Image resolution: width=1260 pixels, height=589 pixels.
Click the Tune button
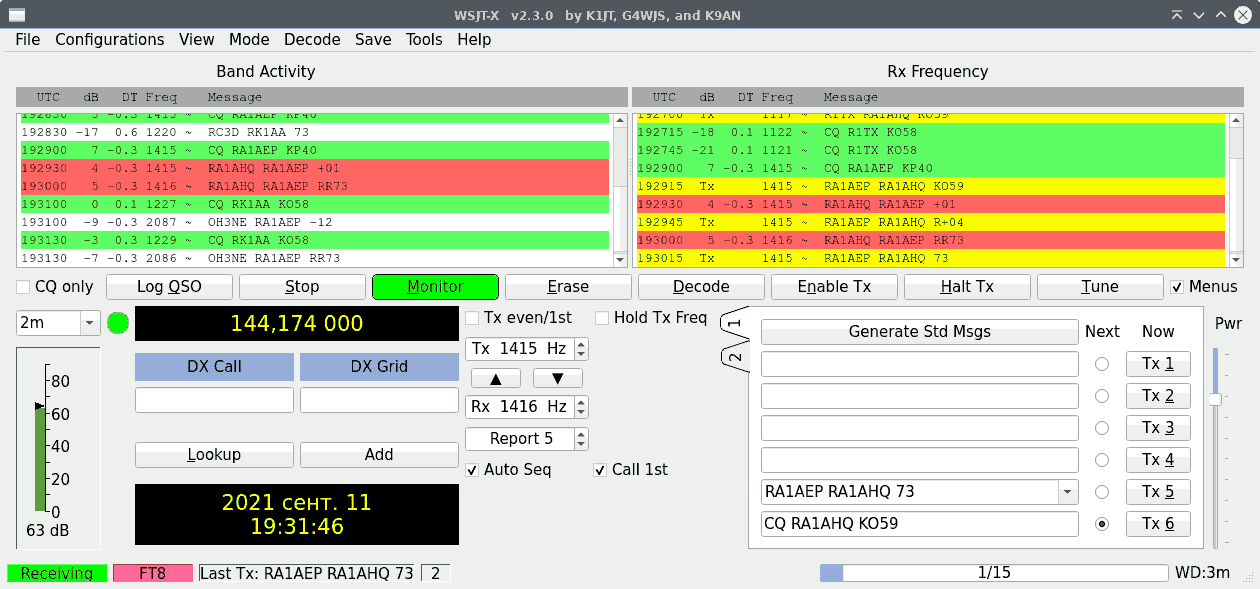pyautogui.click(x=1100, y=287)
